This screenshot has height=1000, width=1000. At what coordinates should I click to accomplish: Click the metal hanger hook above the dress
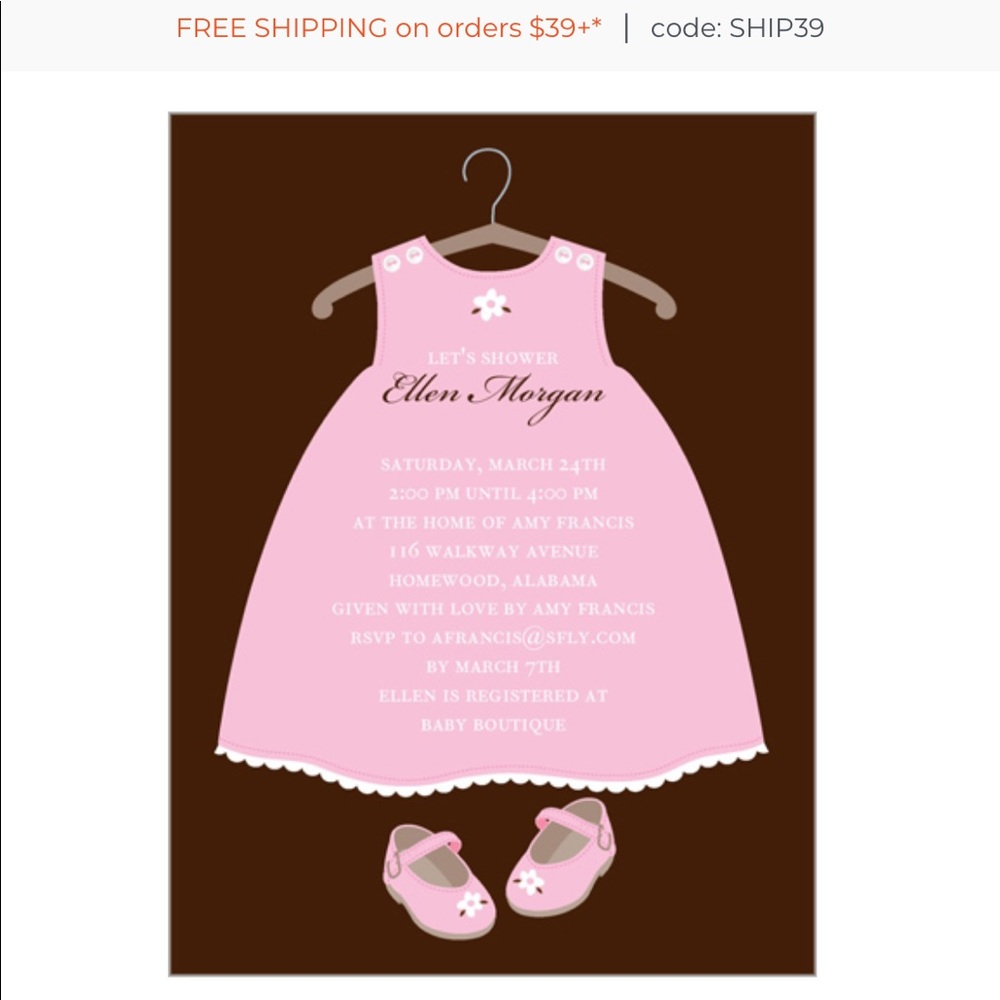coord(489,184)
